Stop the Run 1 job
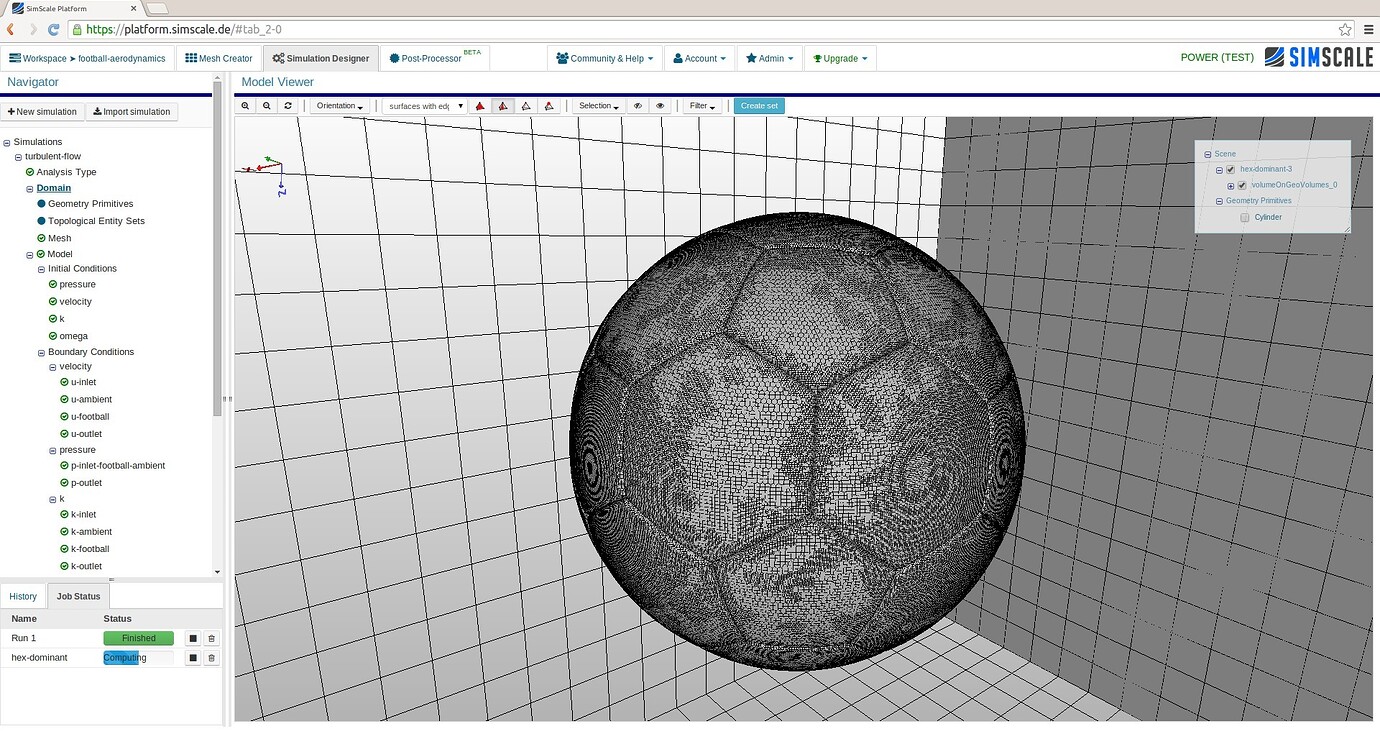 point(191,637)
